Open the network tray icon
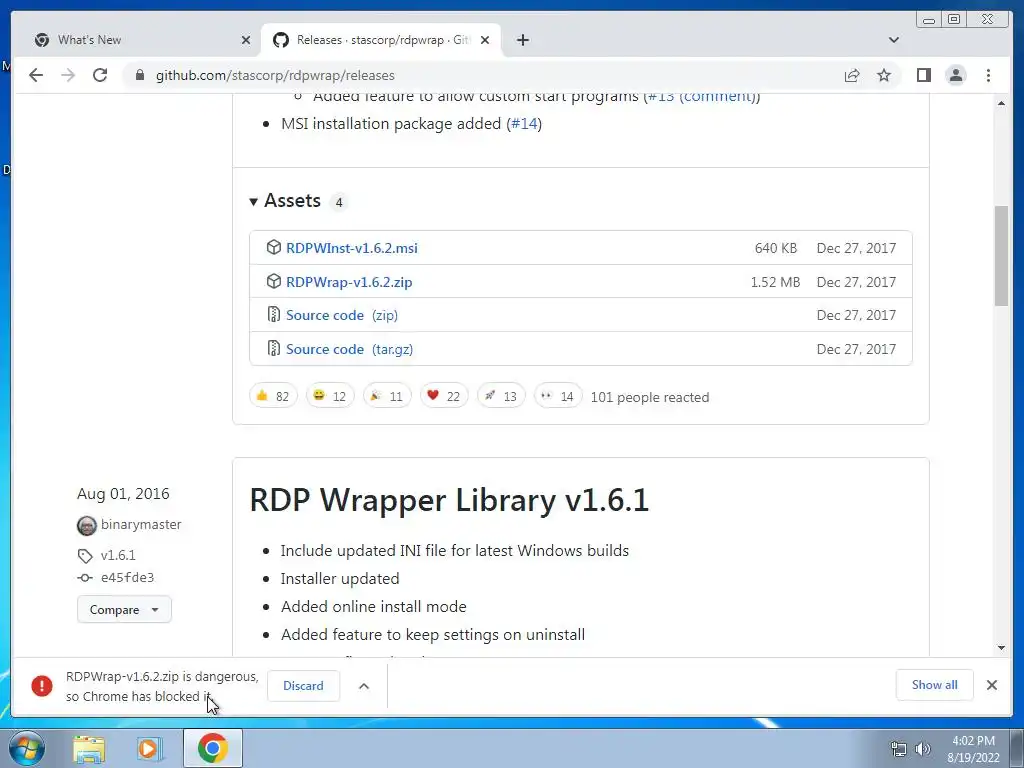The height and width of the screenshot is (768, 1024). coord(899,749)
